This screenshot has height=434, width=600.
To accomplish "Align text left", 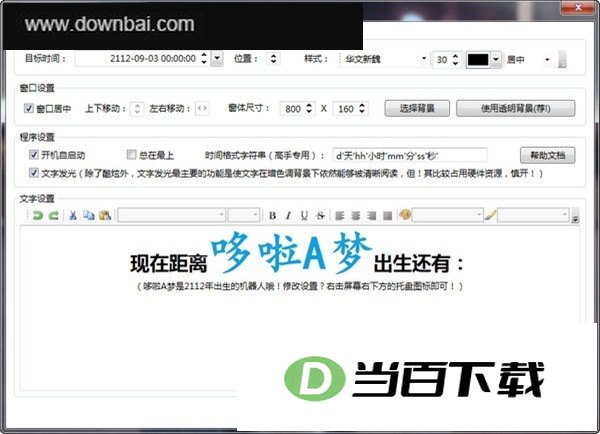I will tap(340, 216).
